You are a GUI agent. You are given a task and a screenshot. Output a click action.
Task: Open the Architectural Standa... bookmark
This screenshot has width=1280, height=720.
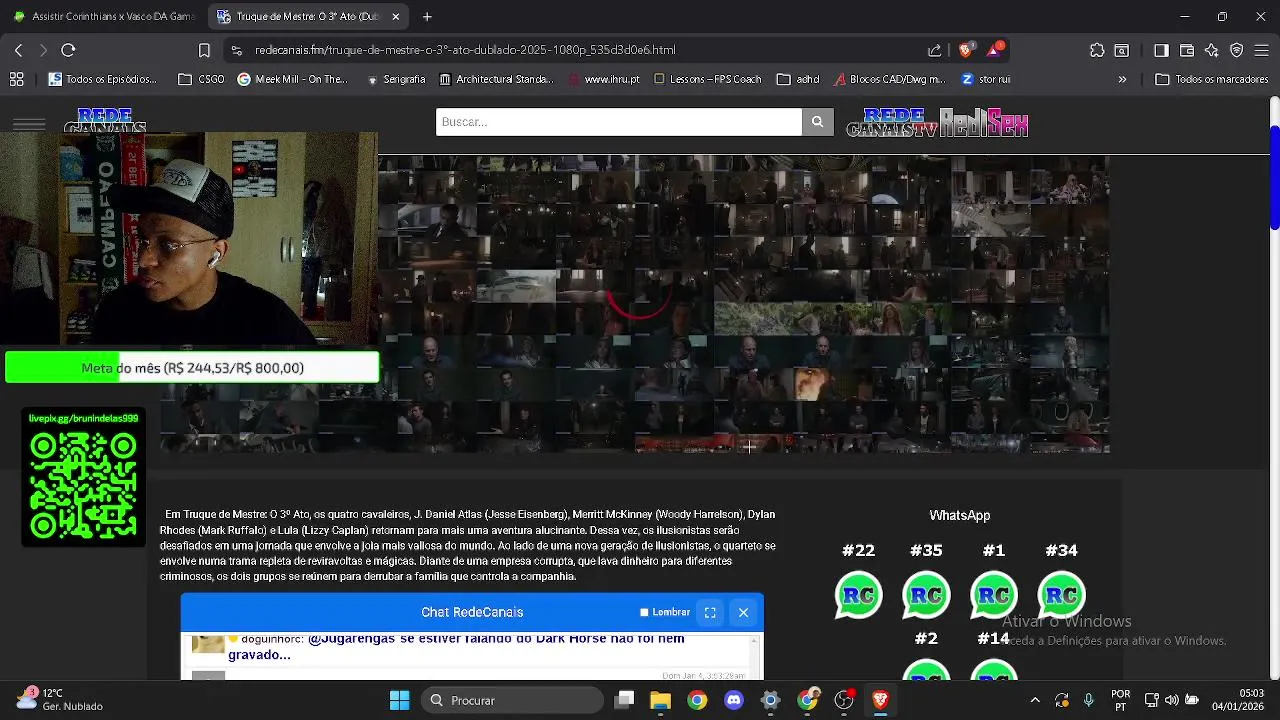click(x=496, y=79)
